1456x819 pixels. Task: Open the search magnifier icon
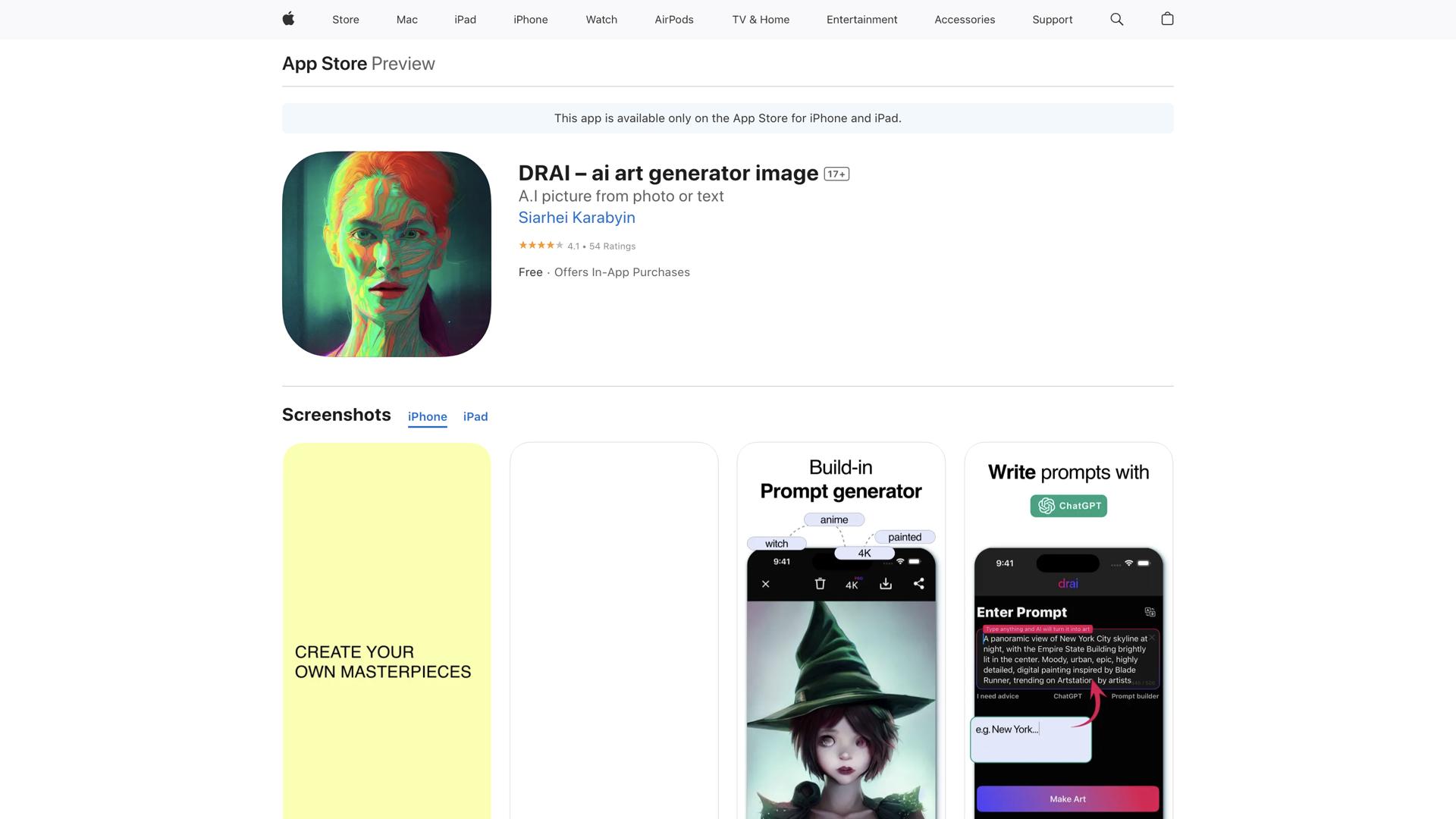tap(1116, 19)
